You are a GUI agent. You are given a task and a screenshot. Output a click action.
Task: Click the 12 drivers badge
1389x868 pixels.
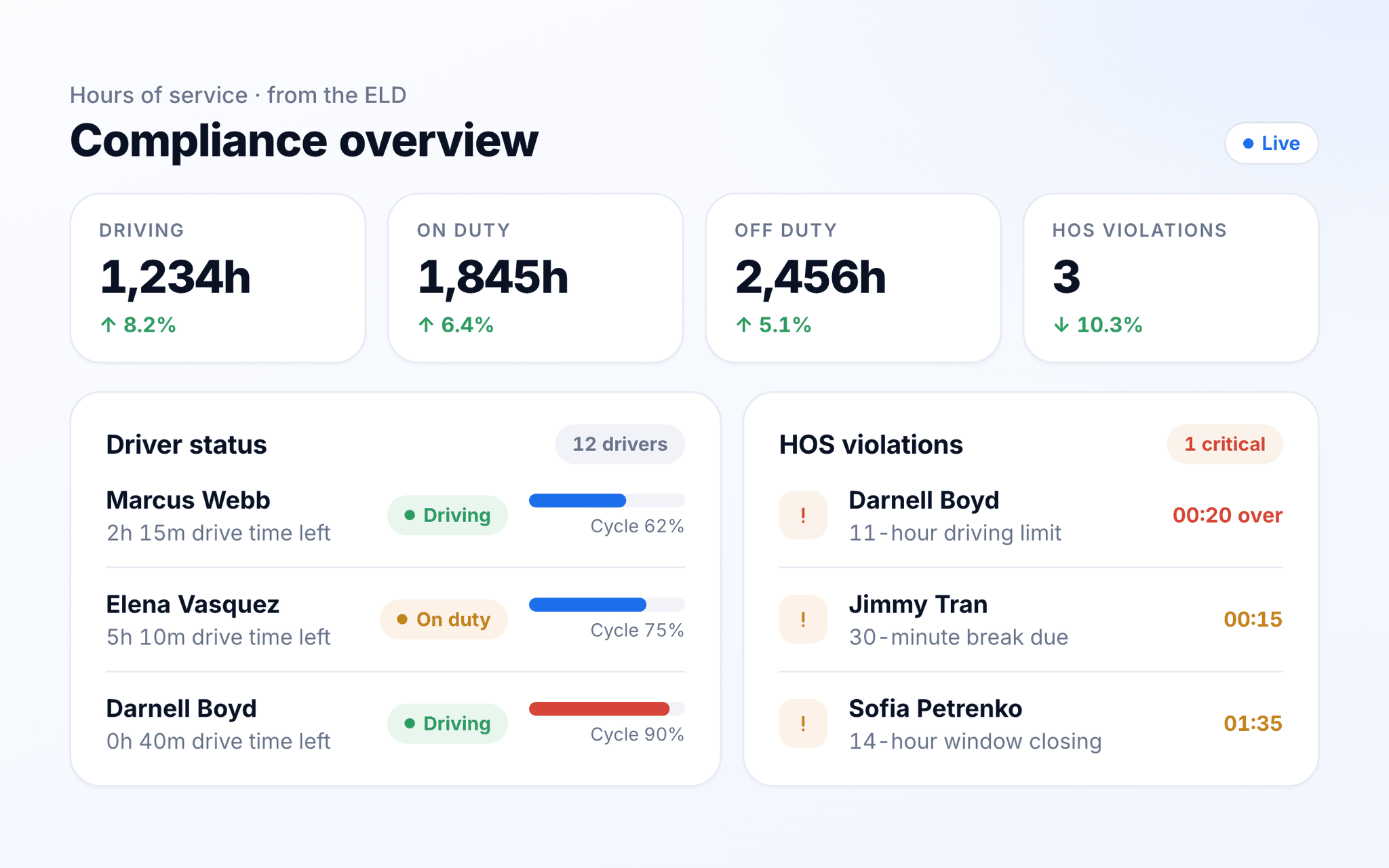620,444
